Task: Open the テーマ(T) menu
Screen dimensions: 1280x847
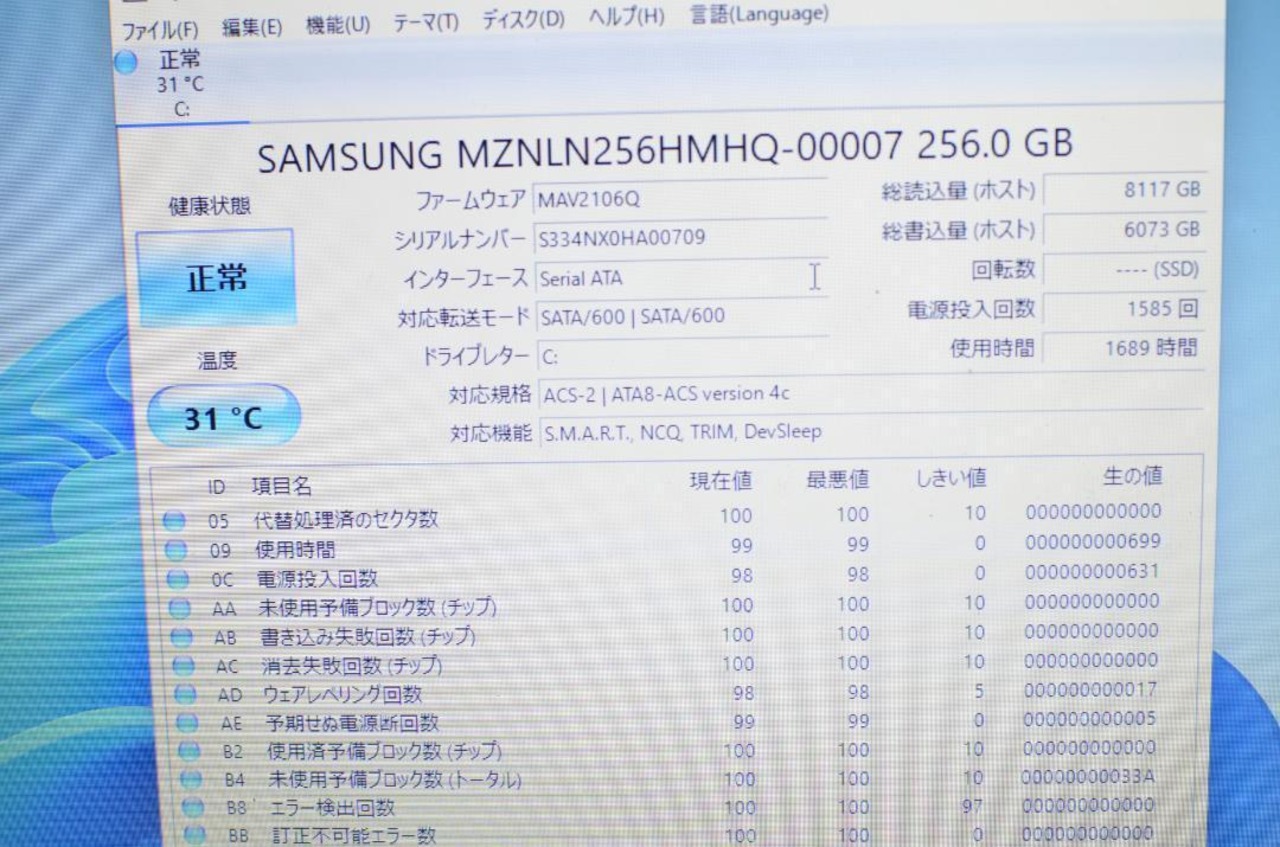Action: (x=425, y=23)
